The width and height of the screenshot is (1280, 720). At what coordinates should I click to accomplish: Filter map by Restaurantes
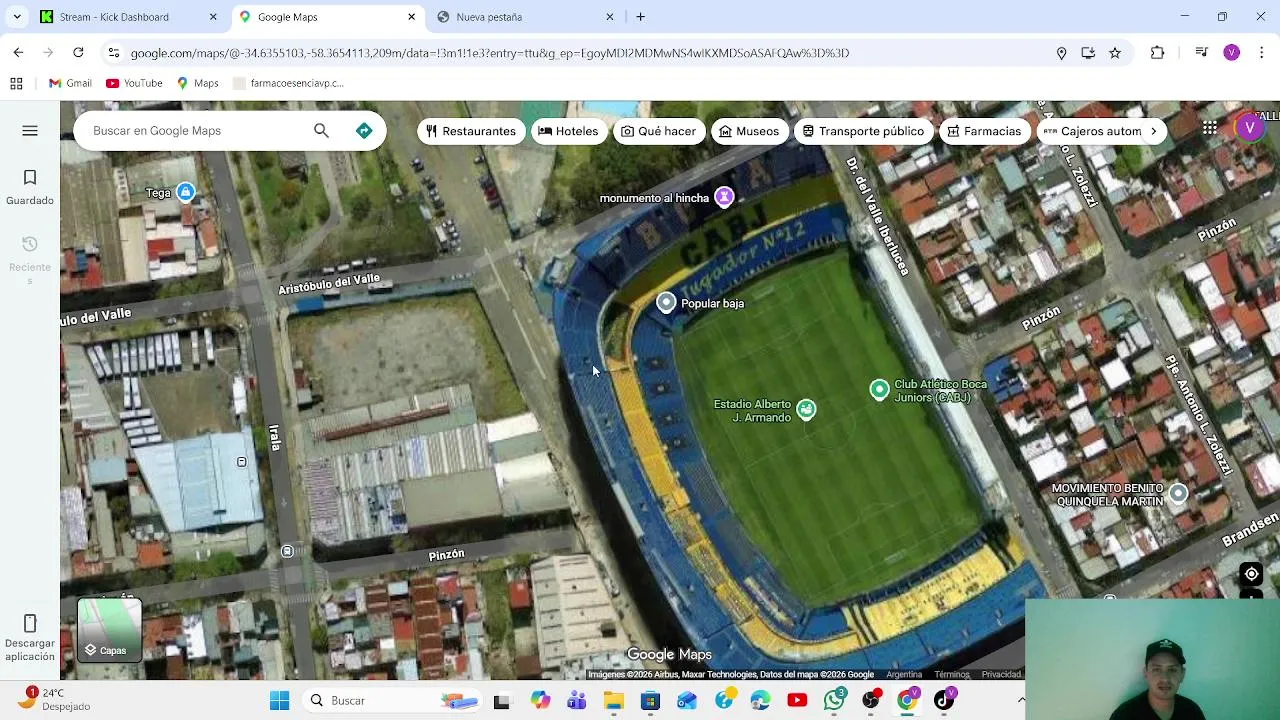(x=471, y=131)
